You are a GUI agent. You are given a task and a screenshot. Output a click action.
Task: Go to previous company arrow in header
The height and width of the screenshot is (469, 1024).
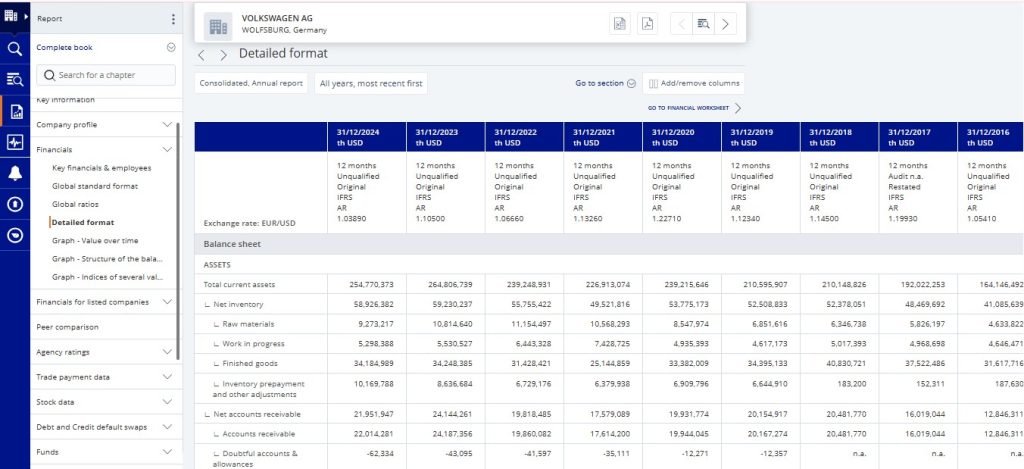coord(681,24)
